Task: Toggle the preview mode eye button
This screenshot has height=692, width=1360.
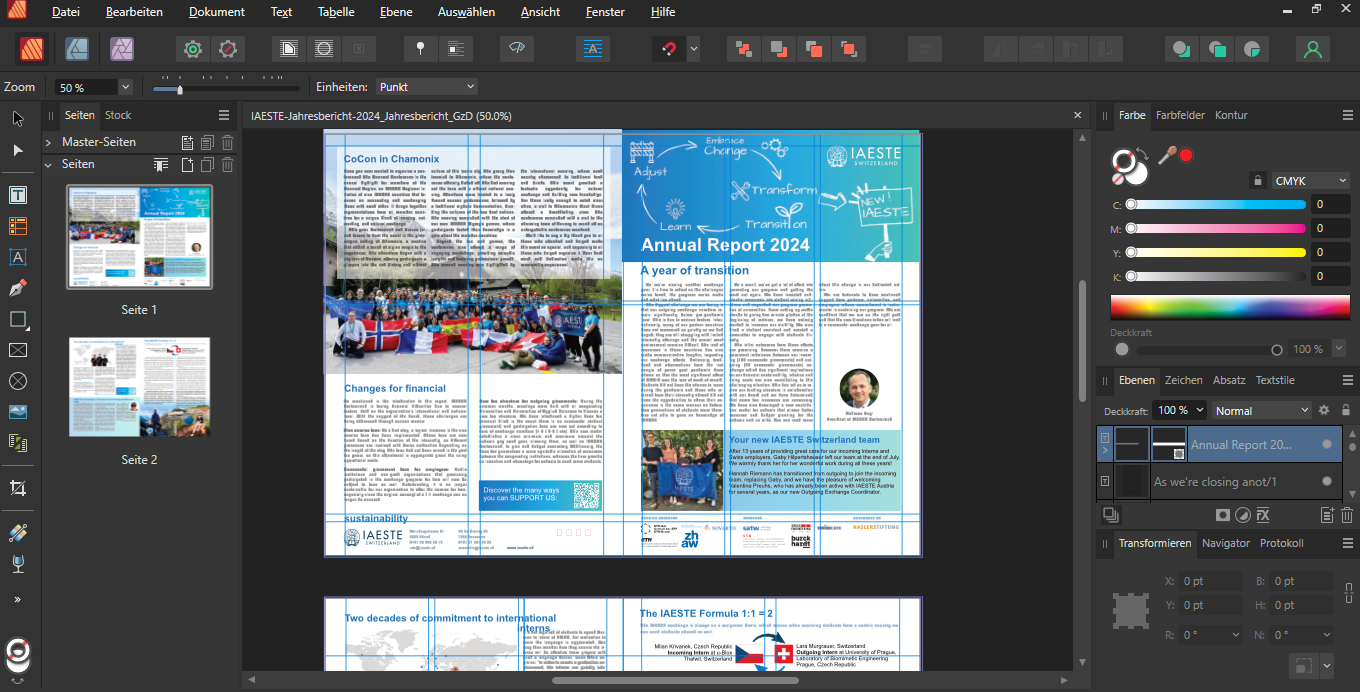Action: (x=517, y=48)
